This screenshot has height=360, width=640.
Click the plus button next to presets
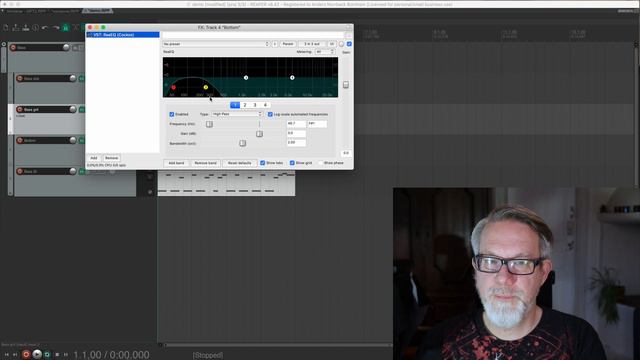(x=275, y=44)
